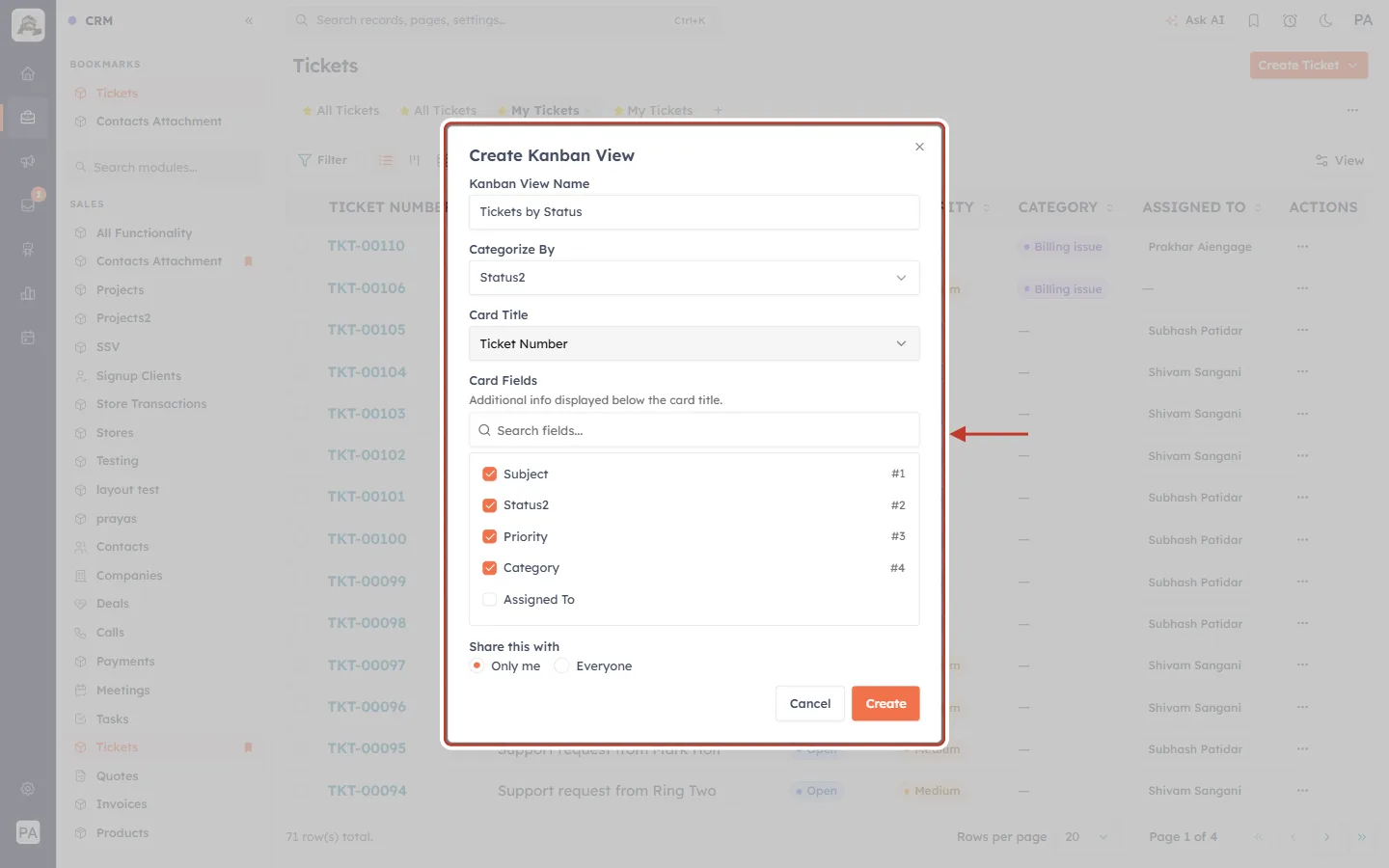Open the settings gear in left rail
The image size is (1389, 868).
[x=28, y=789]
